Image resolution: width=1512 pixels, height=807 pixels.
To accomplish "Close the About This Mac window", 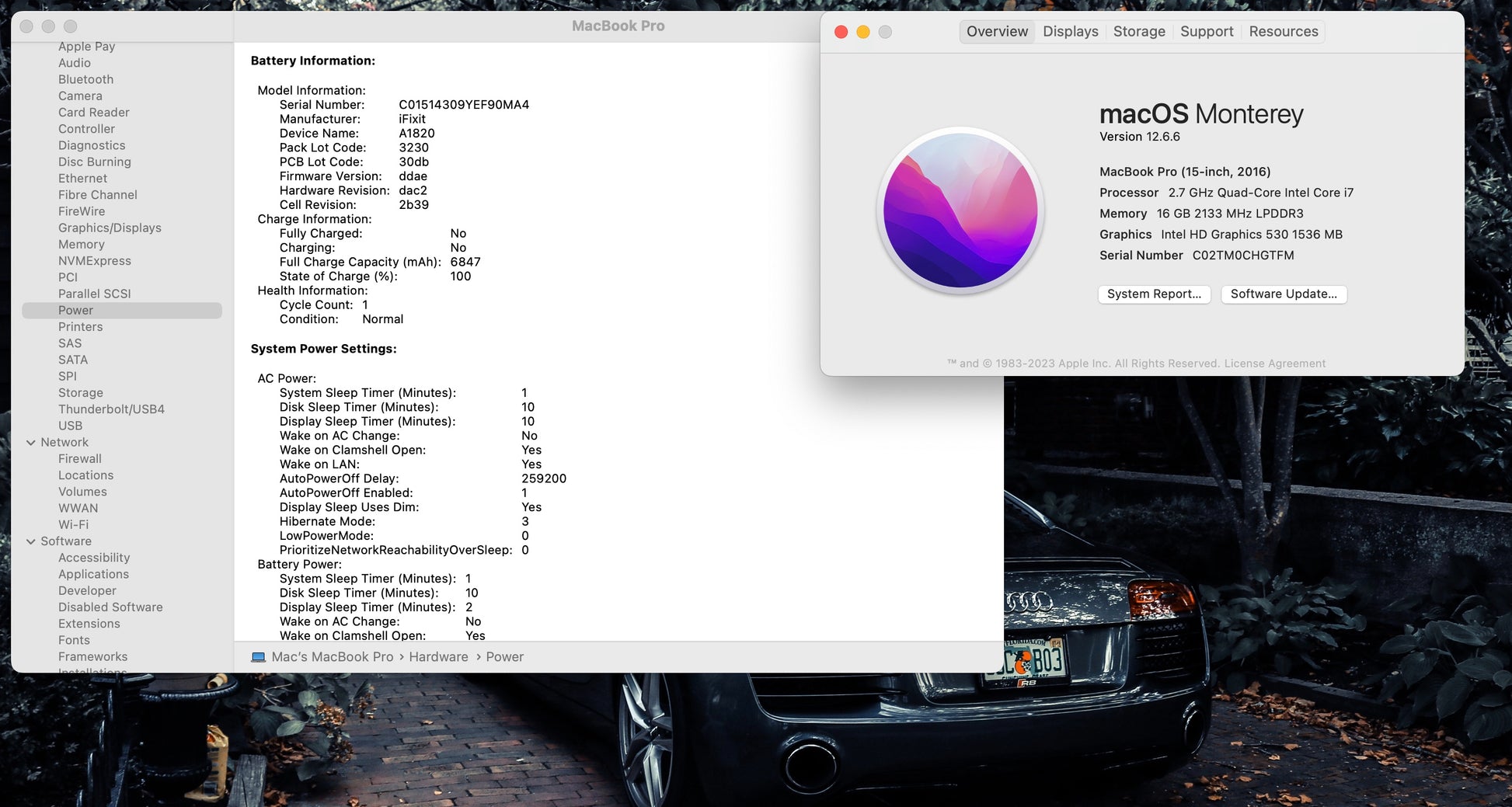I will coord(841,32).
